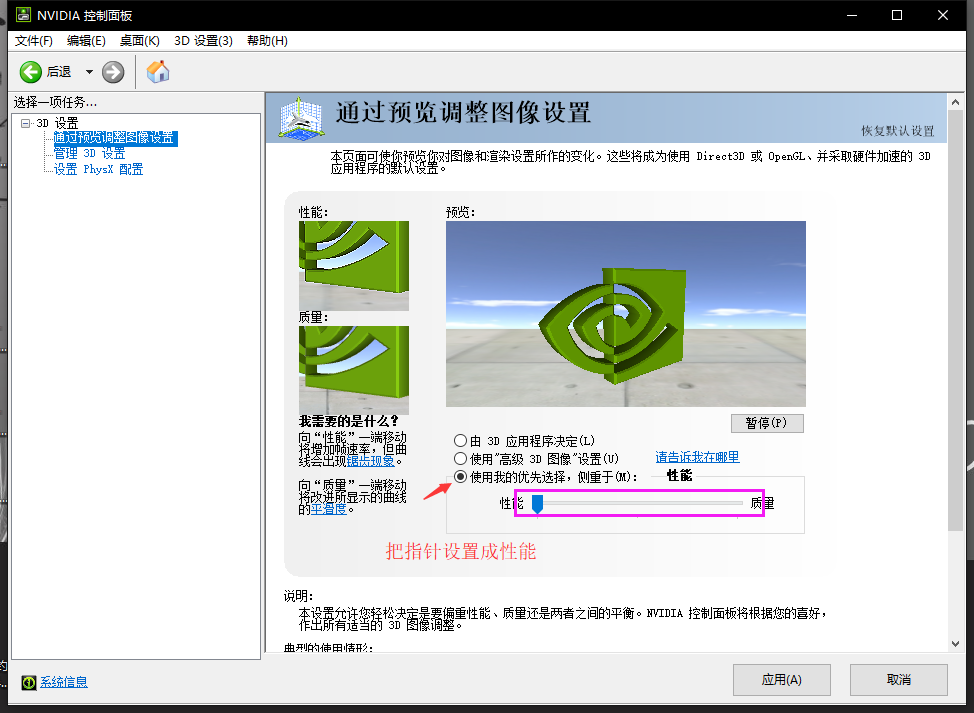Select 管理 3D 设置 in the tree

[89, 154]
